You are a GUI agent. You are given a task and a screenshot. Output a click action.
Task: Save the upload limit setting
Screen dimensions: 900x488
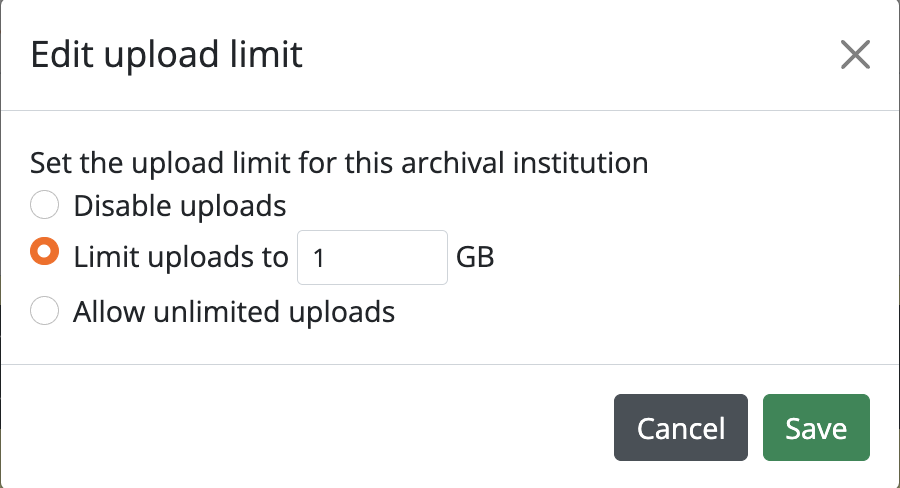point(816,429)
